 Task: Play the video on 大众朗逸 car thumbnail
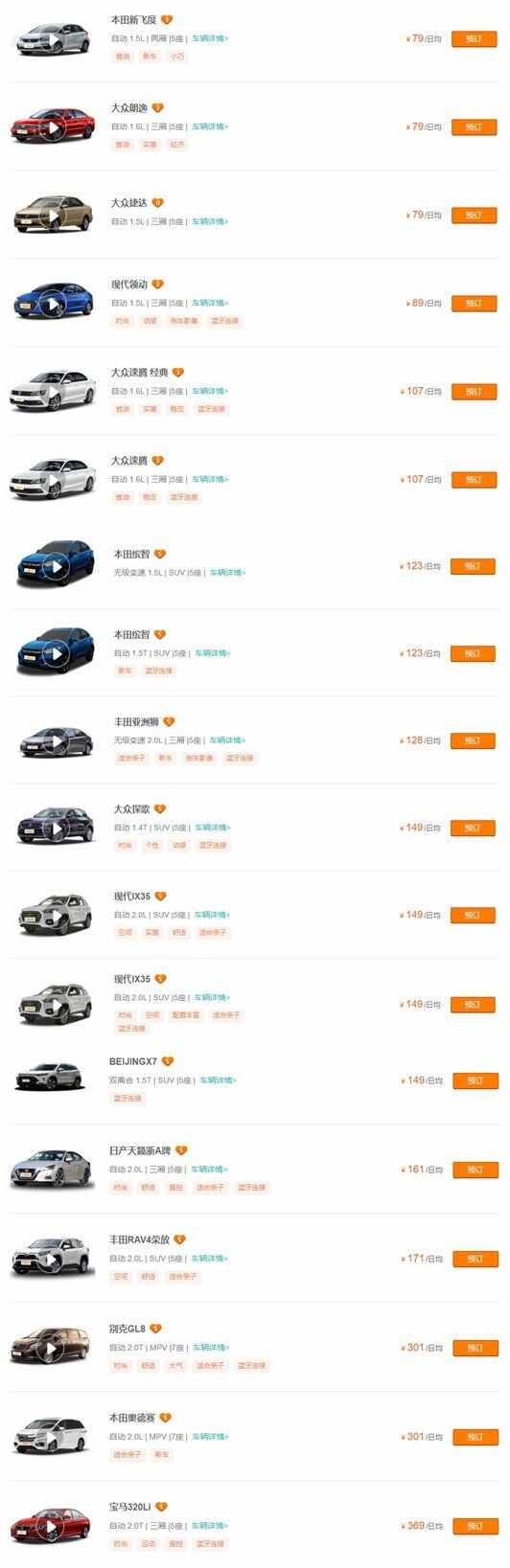tap(54, 128)
